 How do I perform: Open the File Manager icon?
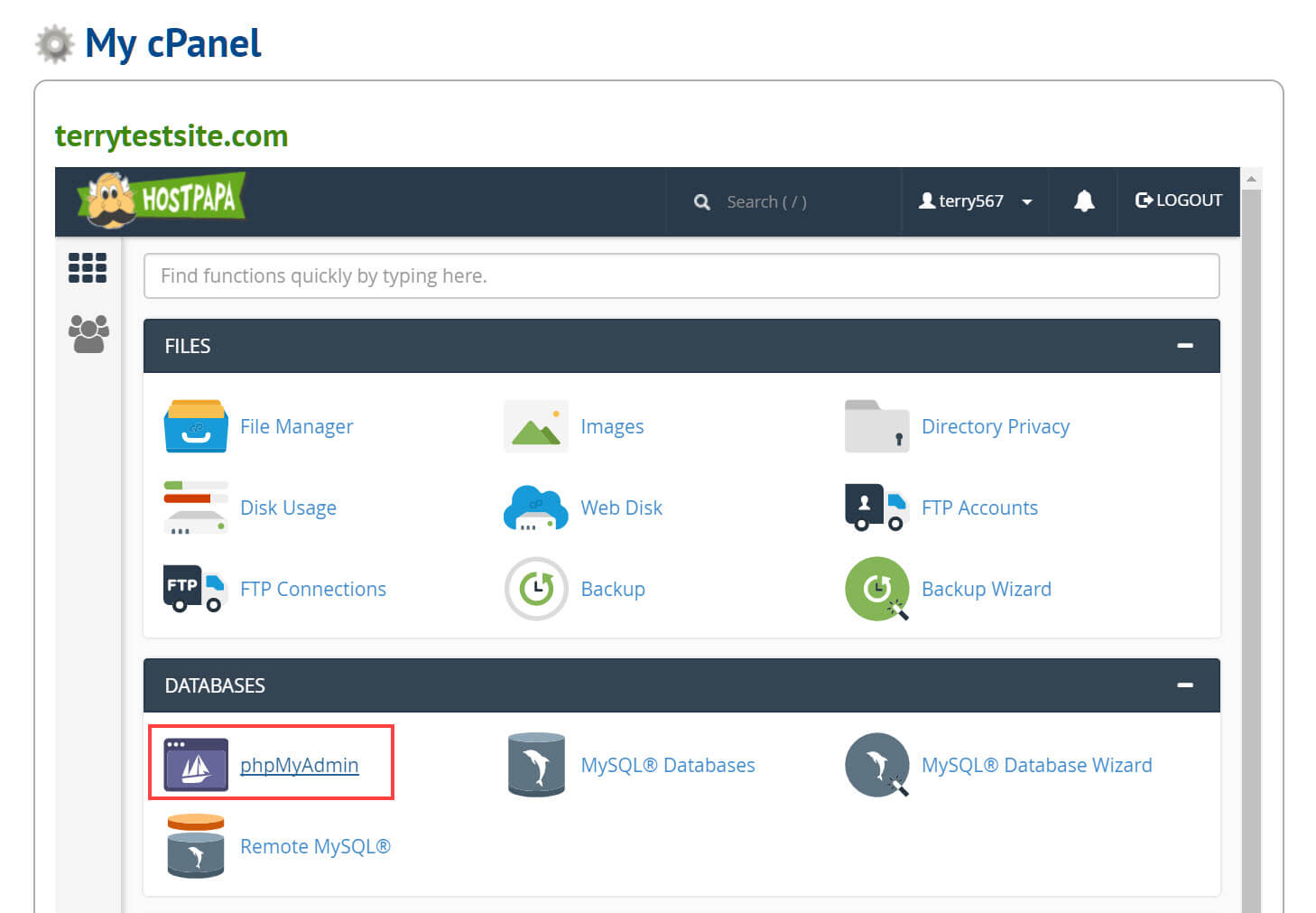[x=196, y=425]
